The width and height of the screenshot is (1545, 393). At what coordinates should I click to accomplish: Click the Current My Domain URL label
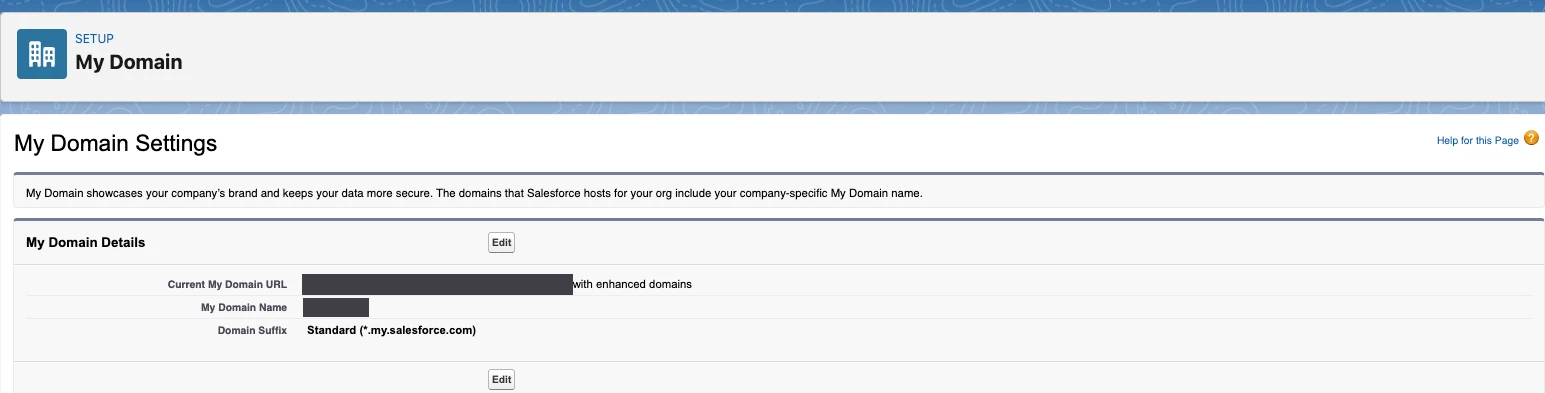pyautogui.click(x=227, y=285)
